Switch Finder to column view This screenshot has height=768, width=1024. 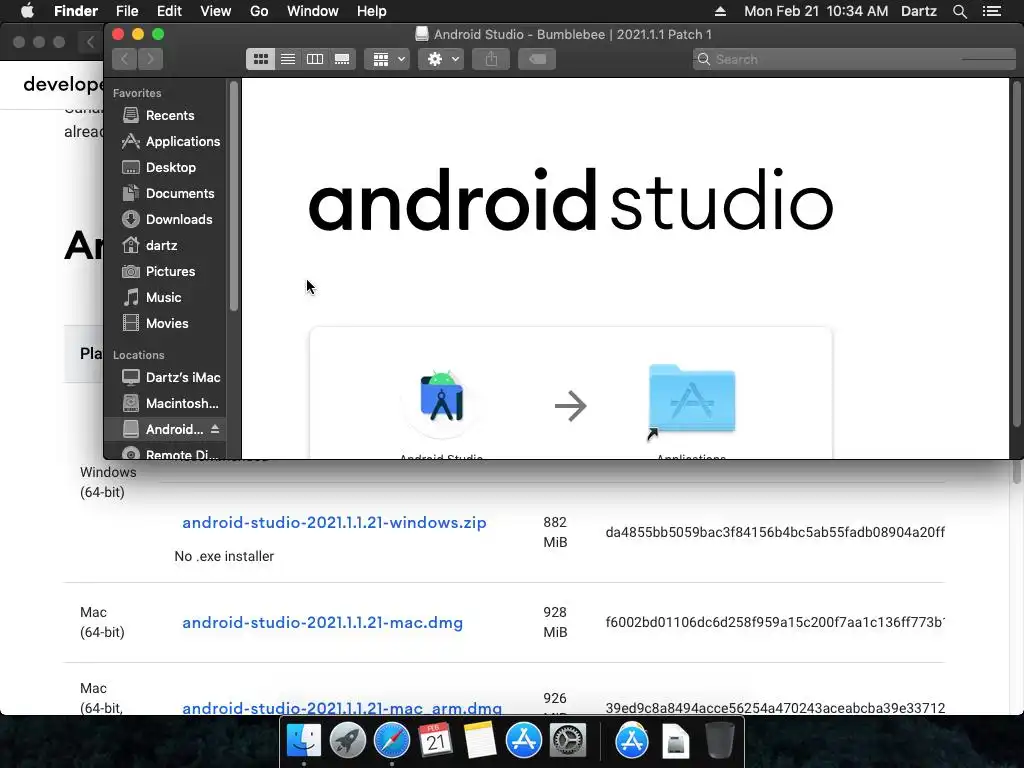[x=315, y=59]
